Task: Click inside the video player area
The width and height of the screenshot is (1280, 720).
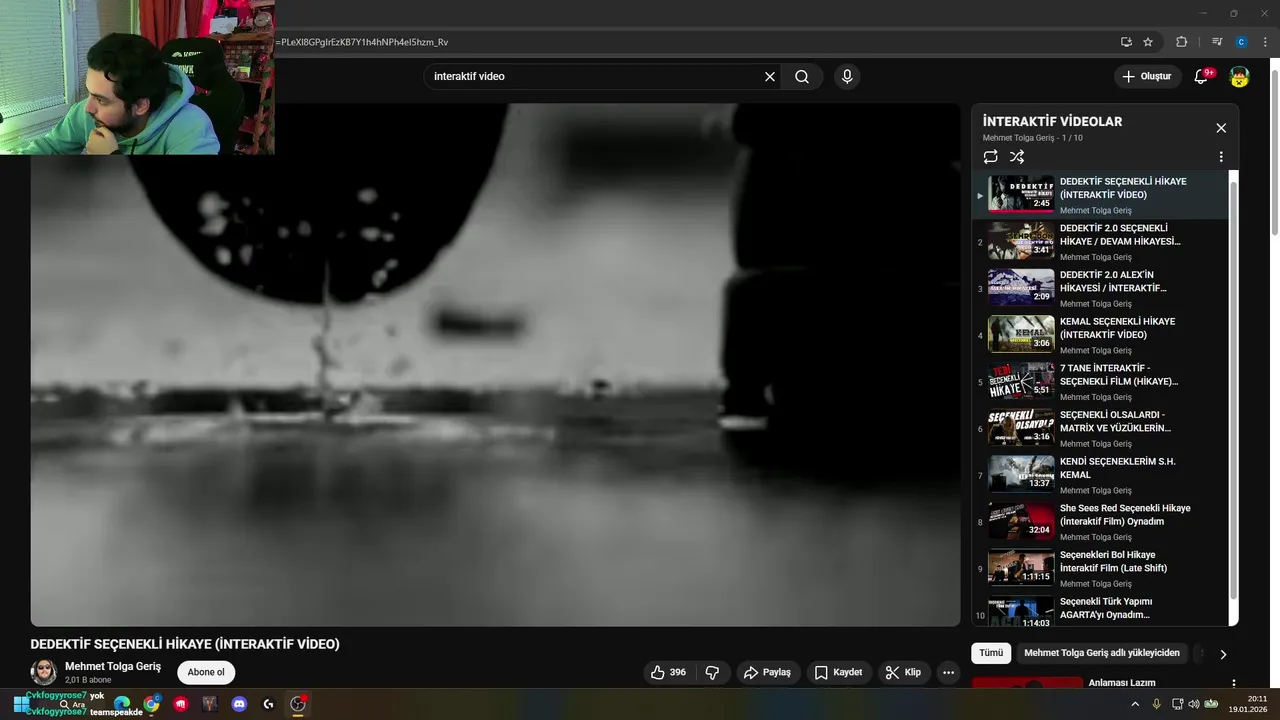Action: tap(495, 365)
